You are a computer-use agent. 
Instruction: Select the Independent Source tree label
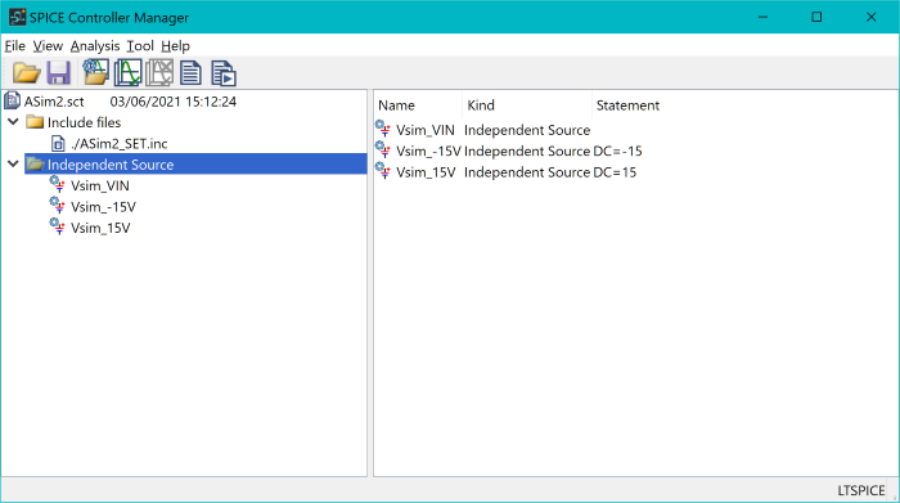click(110, 165)
